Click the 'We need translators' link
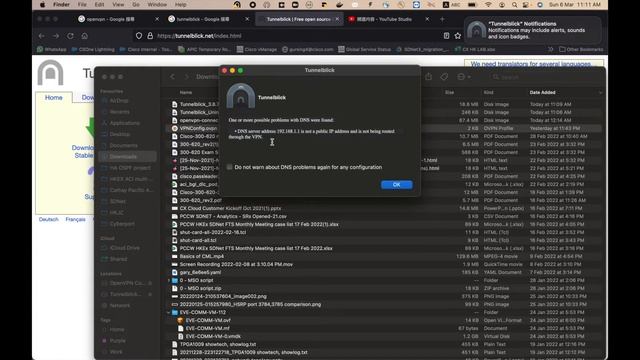The width and height of the screenshot is (640, 360). (531, 64)
